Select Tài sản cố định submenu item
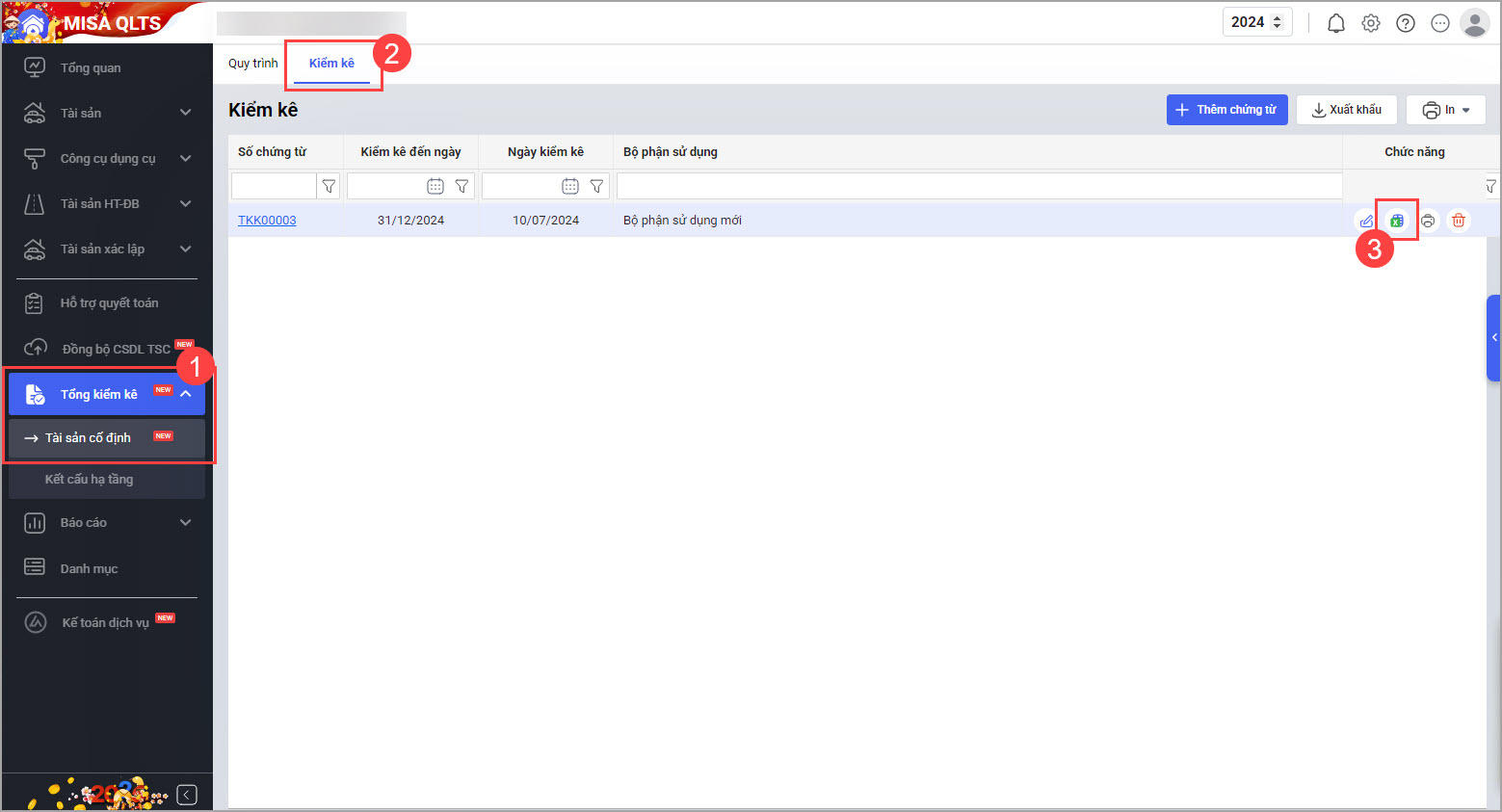This screenshot has width=1502, height=812. [107, 437]
